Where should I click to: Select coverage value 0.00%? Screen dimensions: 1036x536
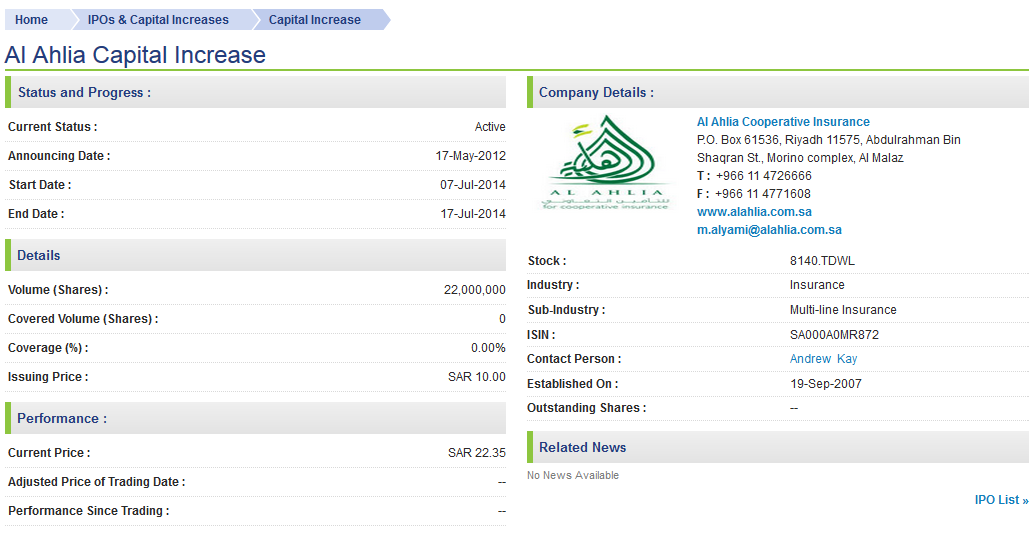coord(488,348)
